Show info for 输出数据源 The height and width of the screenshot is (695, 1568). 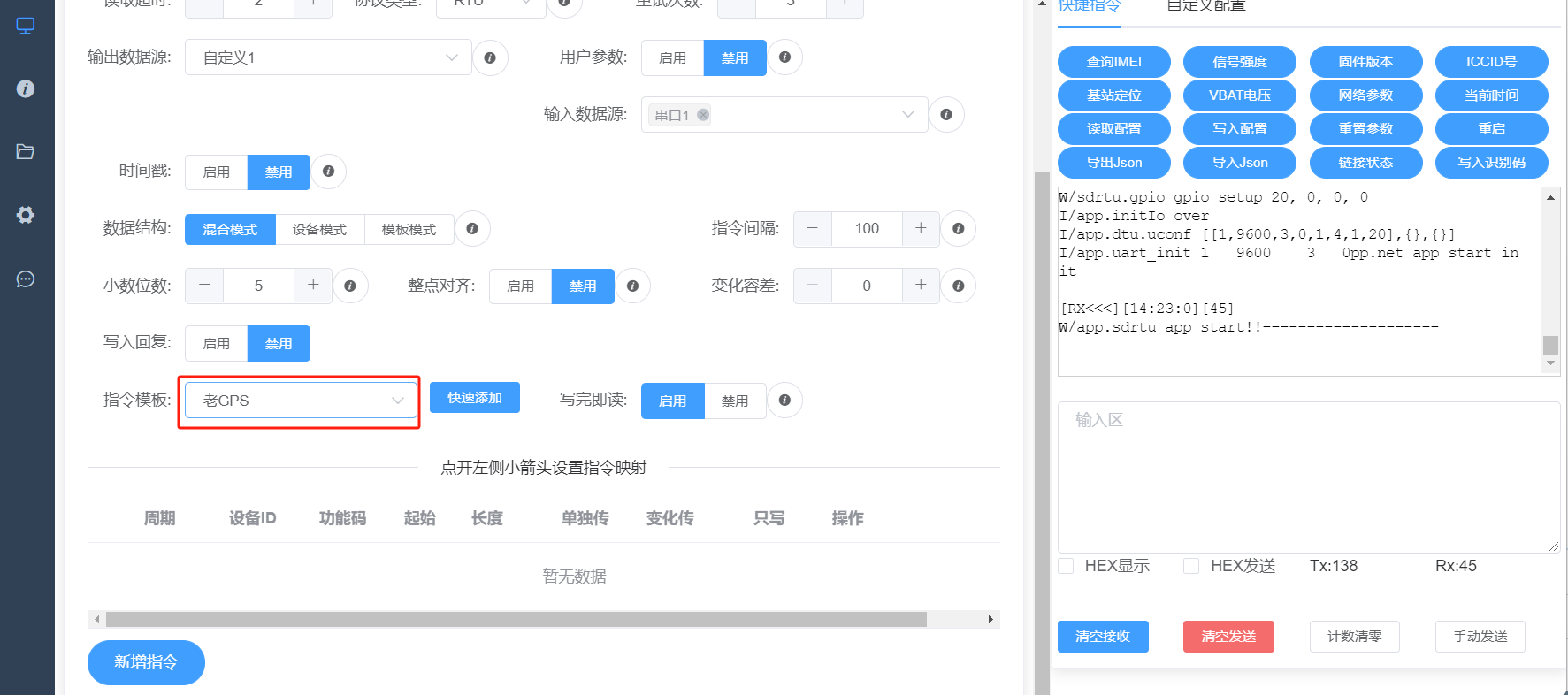click(x=490, y=57)
